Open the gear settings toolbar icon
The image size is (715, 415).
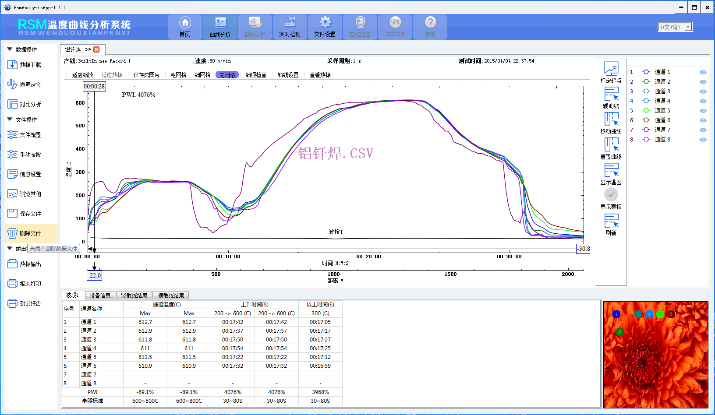pyautogui.click(x=325, y=25)
